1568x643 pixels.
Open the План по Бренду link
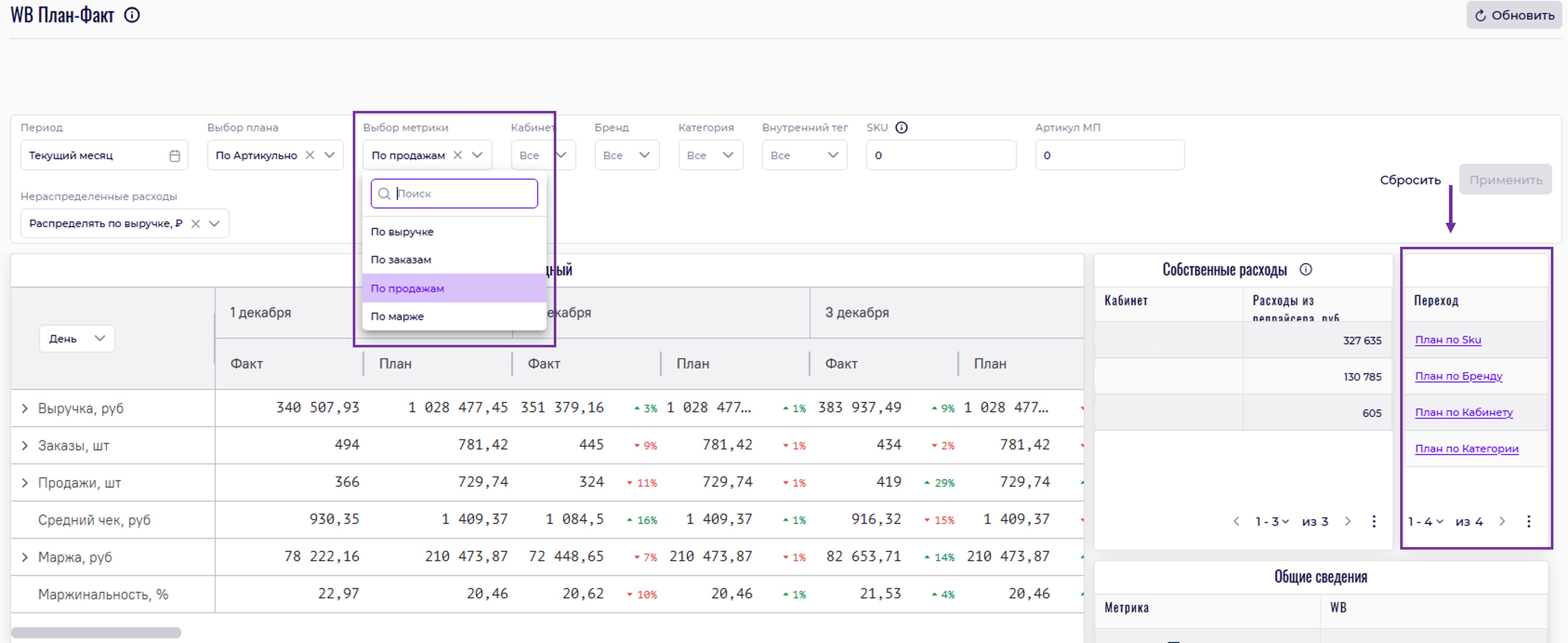click(1459, 376)
